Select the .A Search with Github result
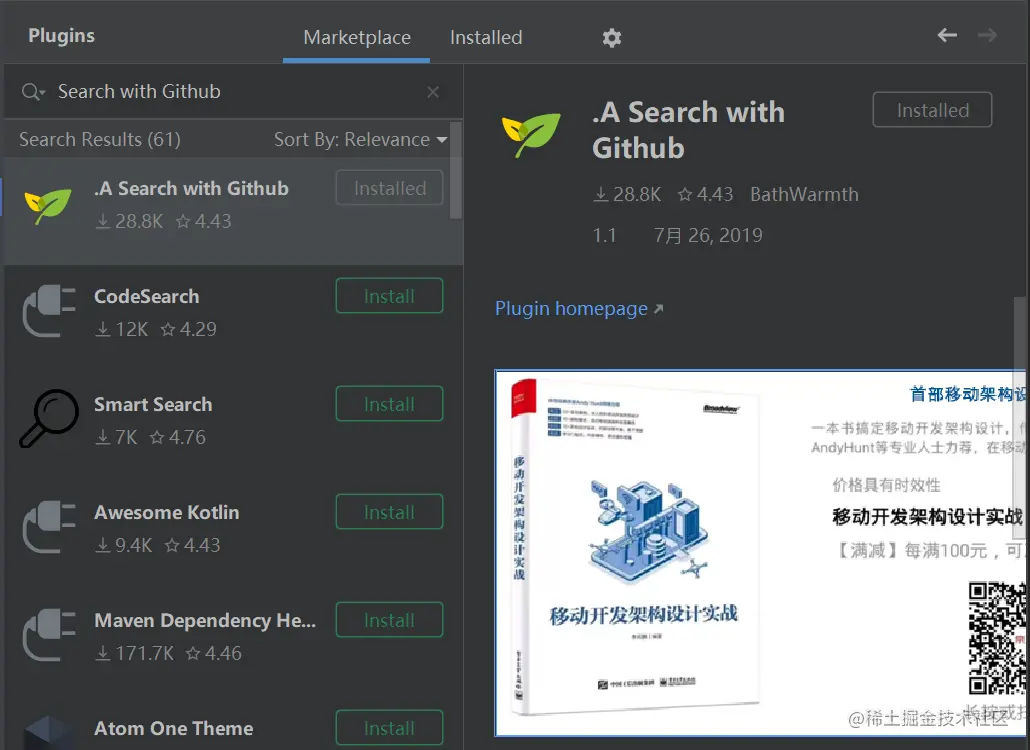 click(x=233, y=211)
